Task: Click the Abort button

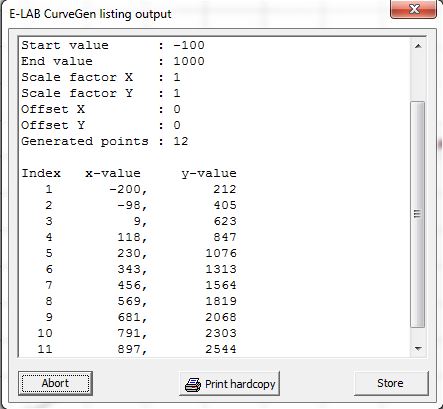Action: point(55,383)
